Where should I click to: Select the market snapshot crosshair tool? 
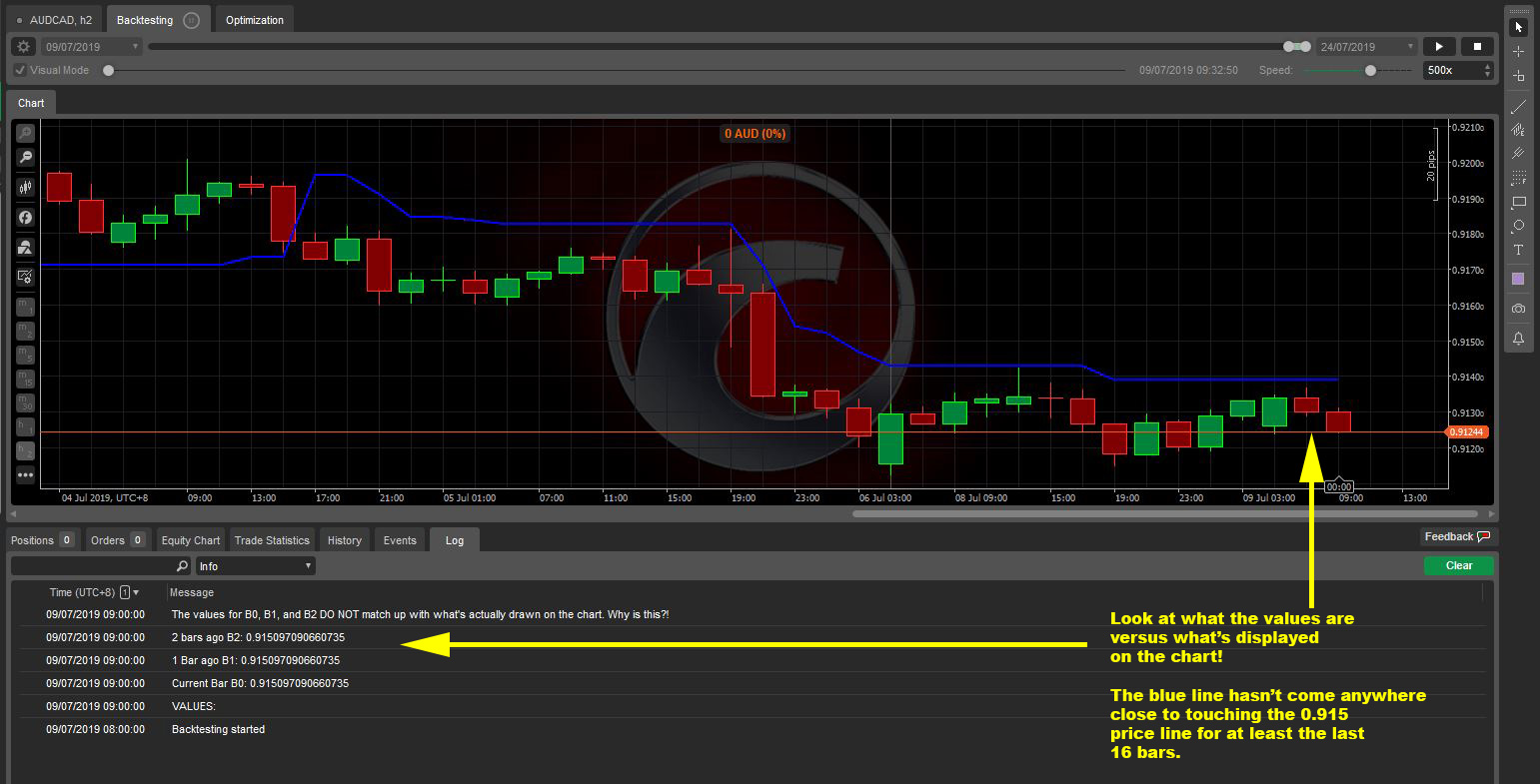pos(1518,76)
